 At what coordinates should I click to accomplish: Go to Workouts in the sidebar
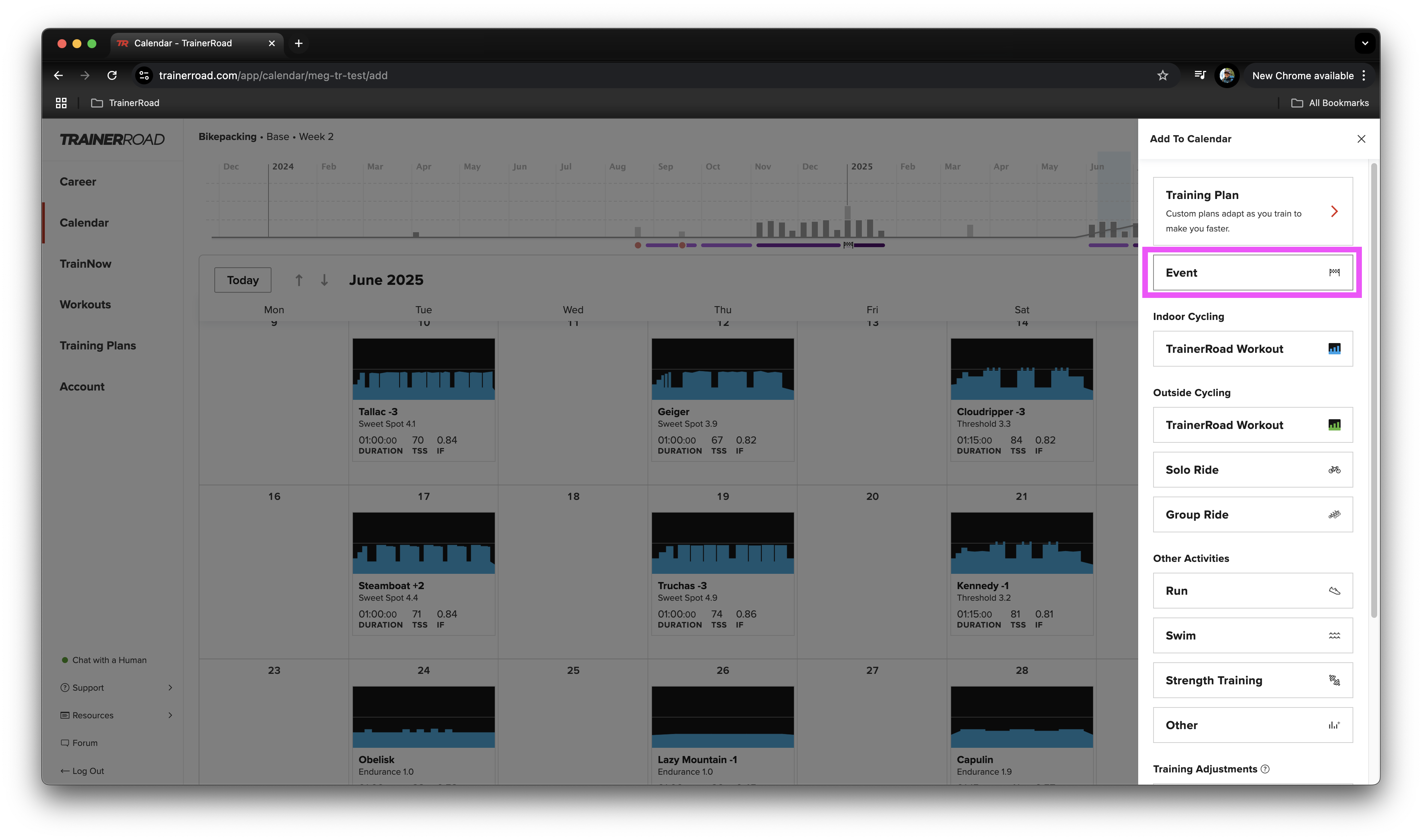86,305
